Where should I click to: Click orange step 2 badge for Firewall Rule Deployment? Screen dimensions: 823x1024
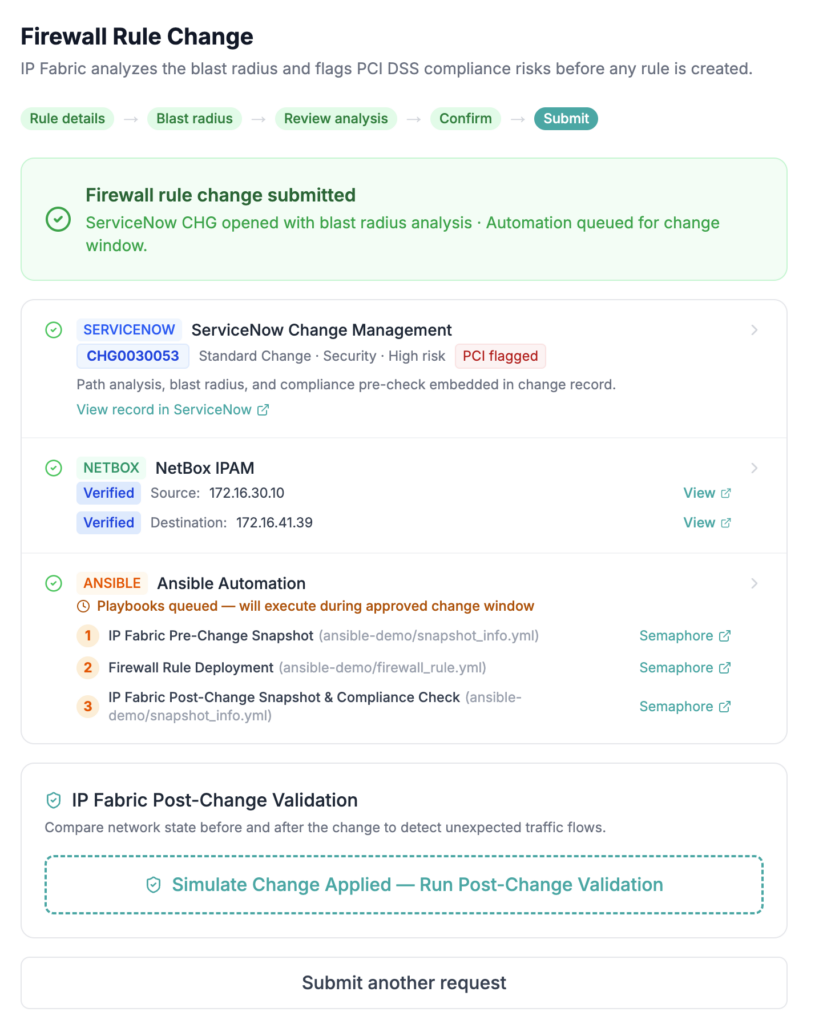coord(88,667)
